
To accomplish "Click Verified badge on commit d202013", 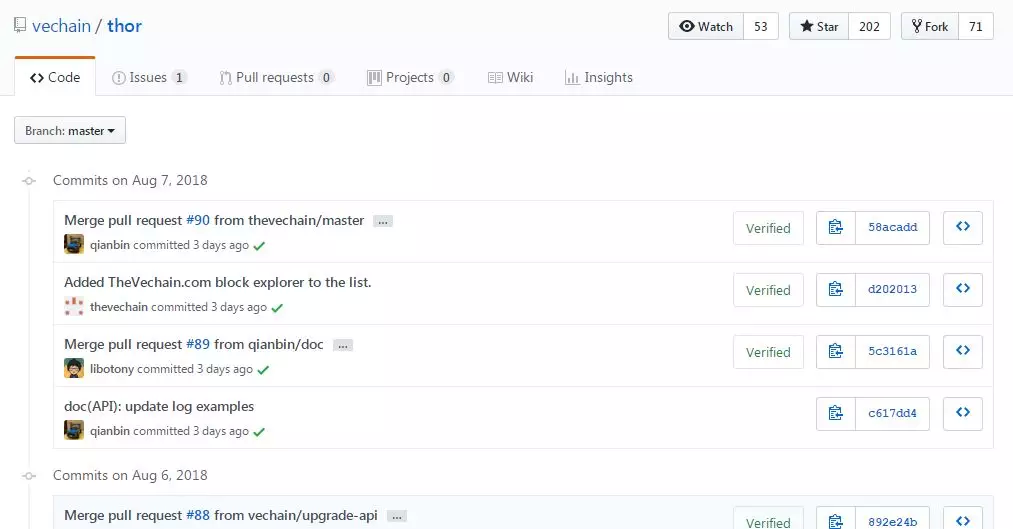I will 768,290.
